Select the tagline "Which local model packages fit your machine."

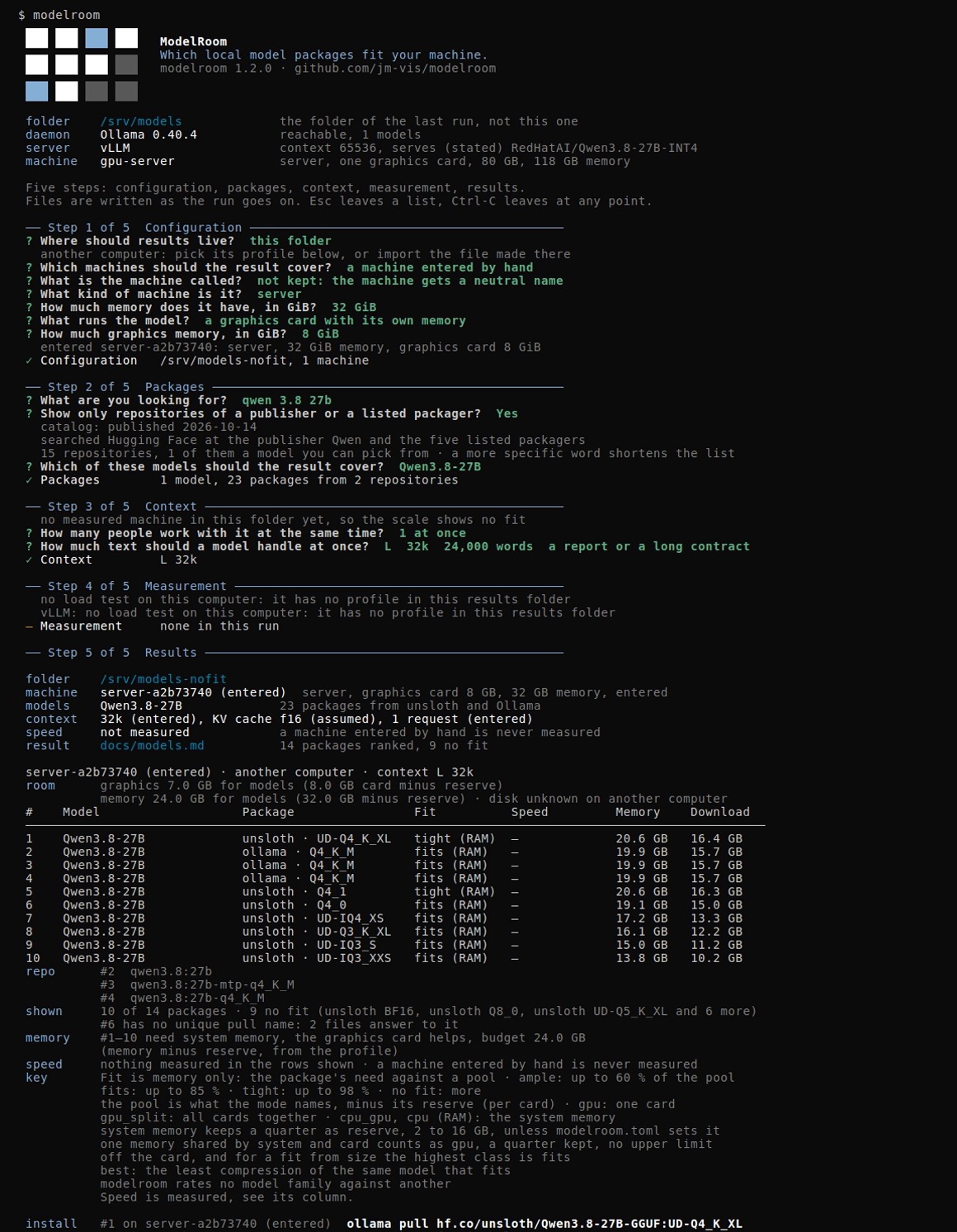coord(323,55)
